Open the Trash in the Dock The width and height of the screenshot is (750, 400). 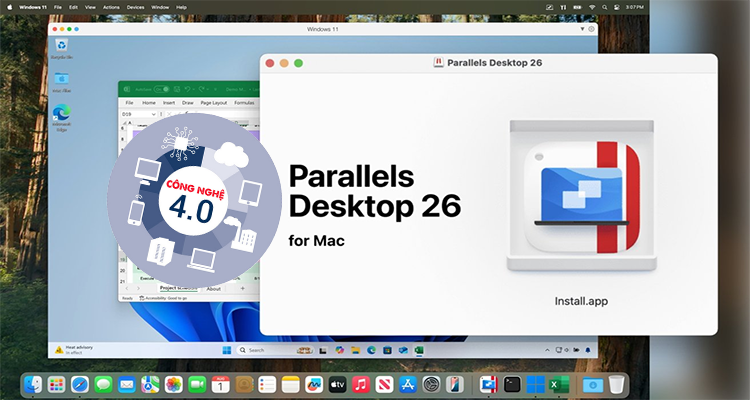(617, 384)
